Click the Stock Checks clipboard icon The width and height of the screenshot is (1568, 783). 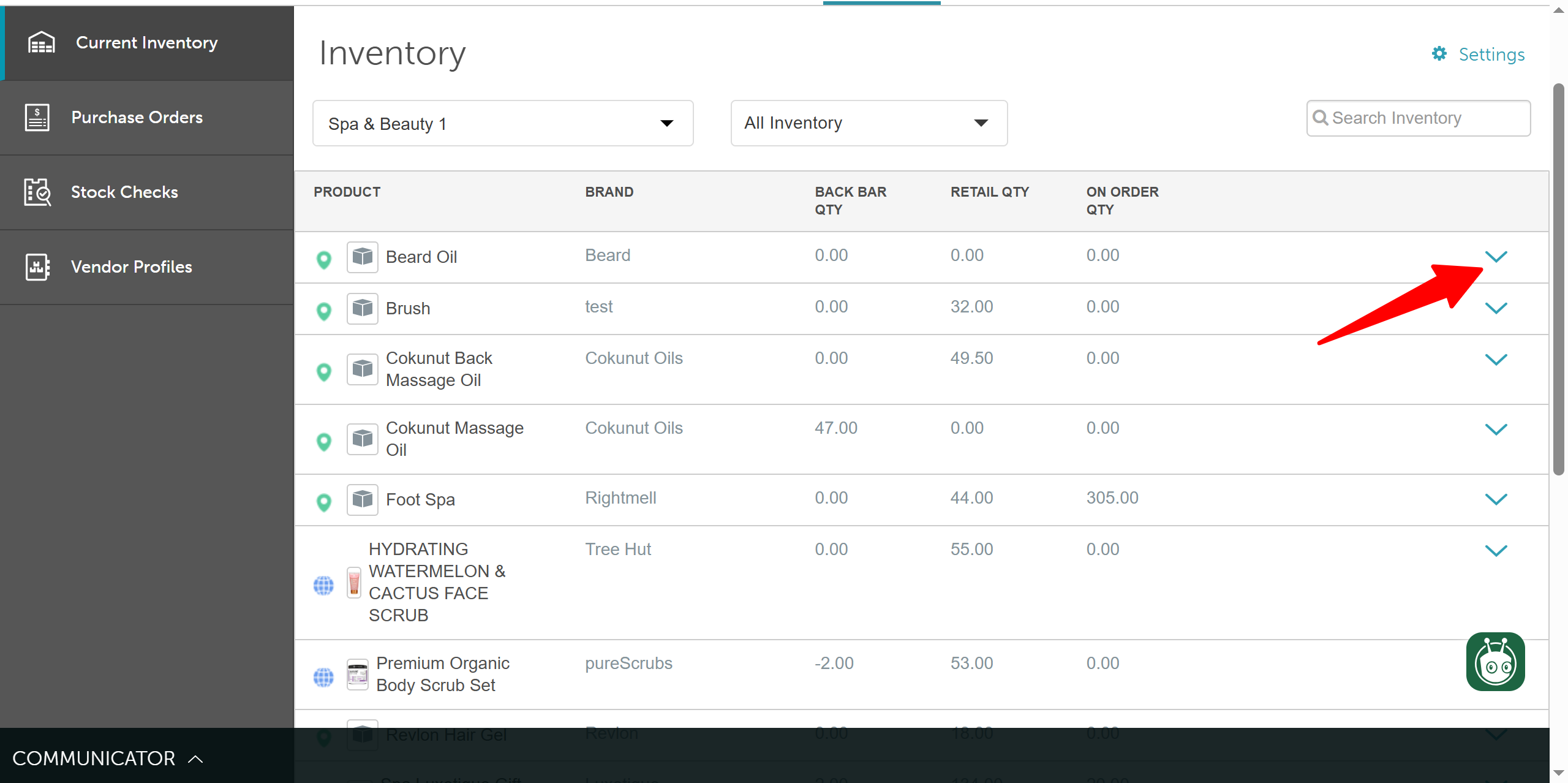pos(37,192)
